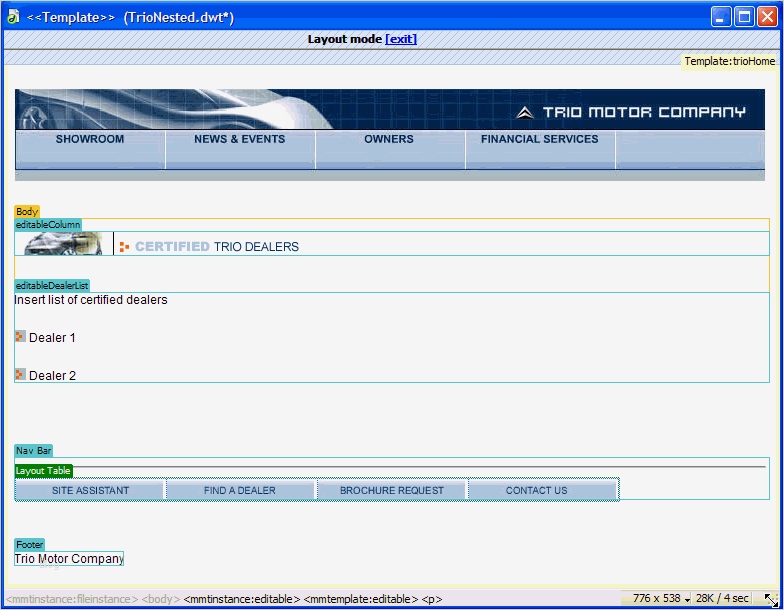Select the mmtinstance:editable tag in tag selector
784x610 pixels.
pos(242,599)
